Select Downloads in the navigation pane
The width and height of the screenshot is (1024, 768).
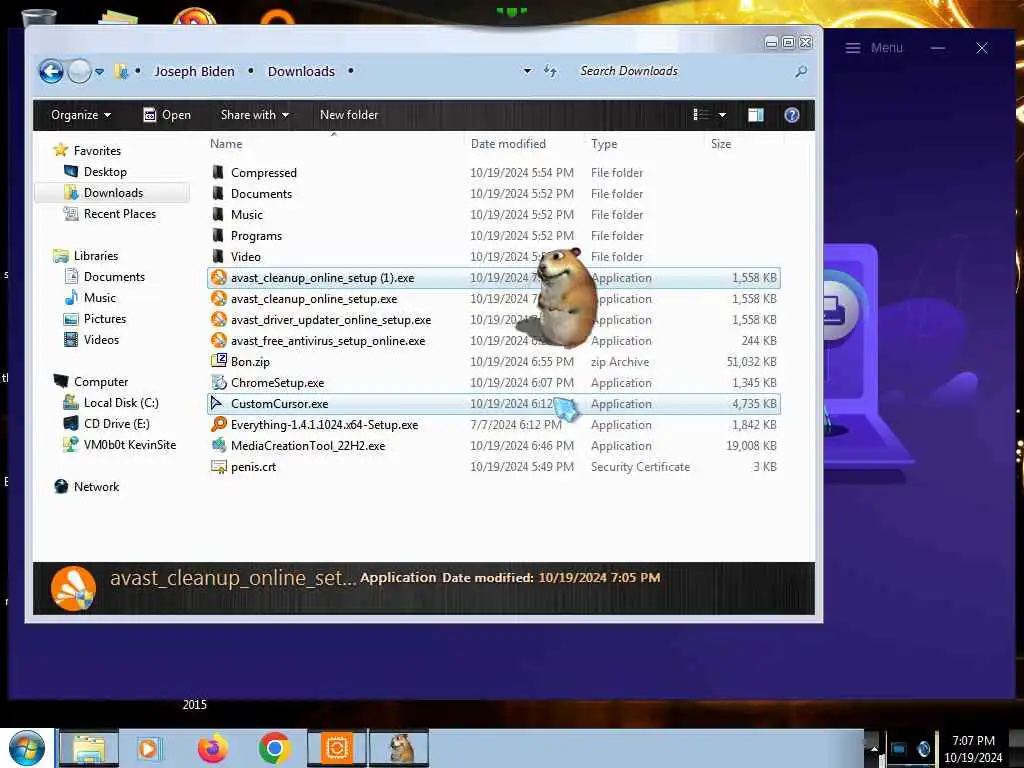pyautogui.click(x=113, y=193)
